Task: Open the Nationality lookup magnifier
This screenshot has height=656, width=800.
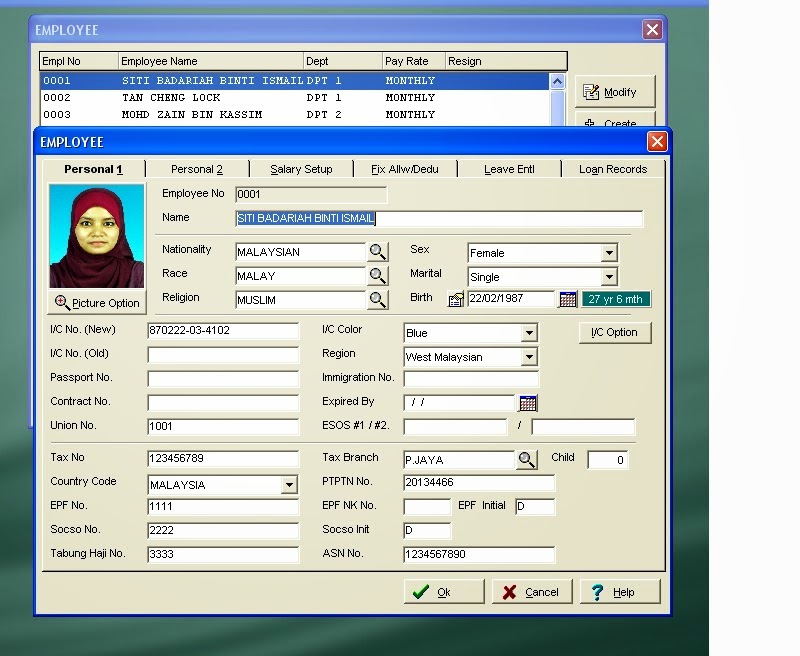Action: click(x=378, y=253)
